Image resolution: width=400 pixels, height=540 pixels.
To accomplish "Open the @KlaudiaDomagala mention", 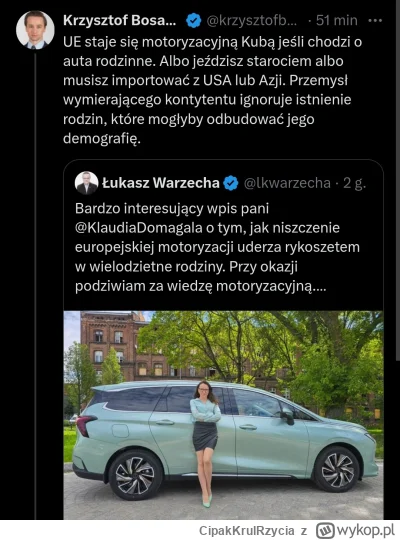I will [139, 228].
